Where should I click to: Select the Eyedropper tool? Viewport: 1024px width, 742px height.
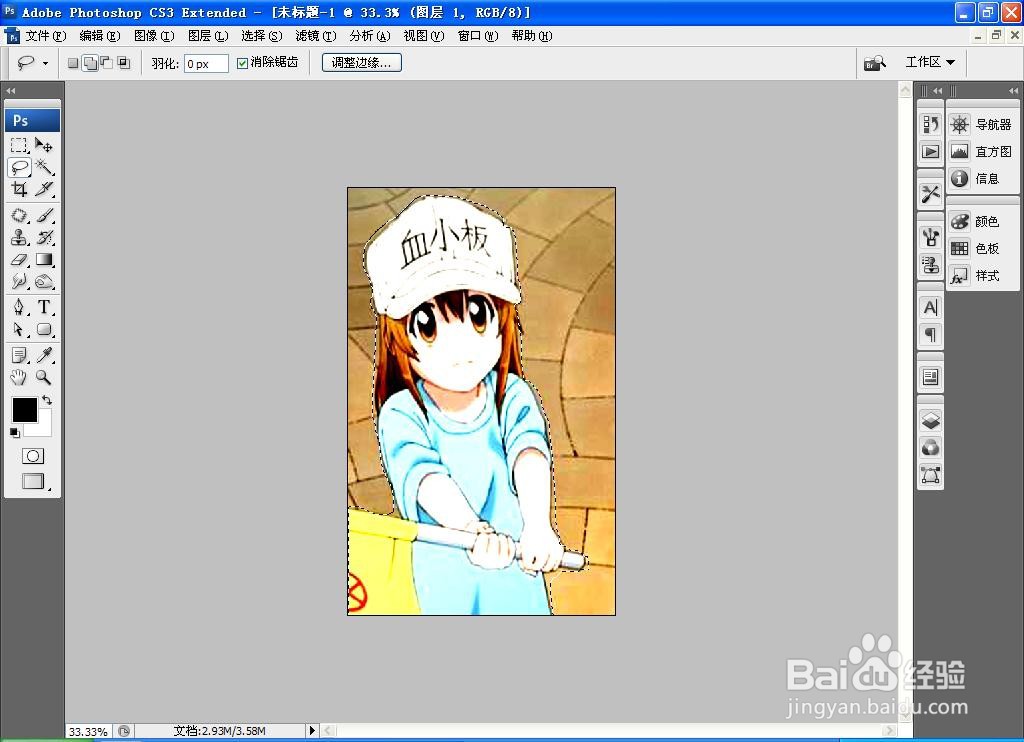(x=44, y=355)
